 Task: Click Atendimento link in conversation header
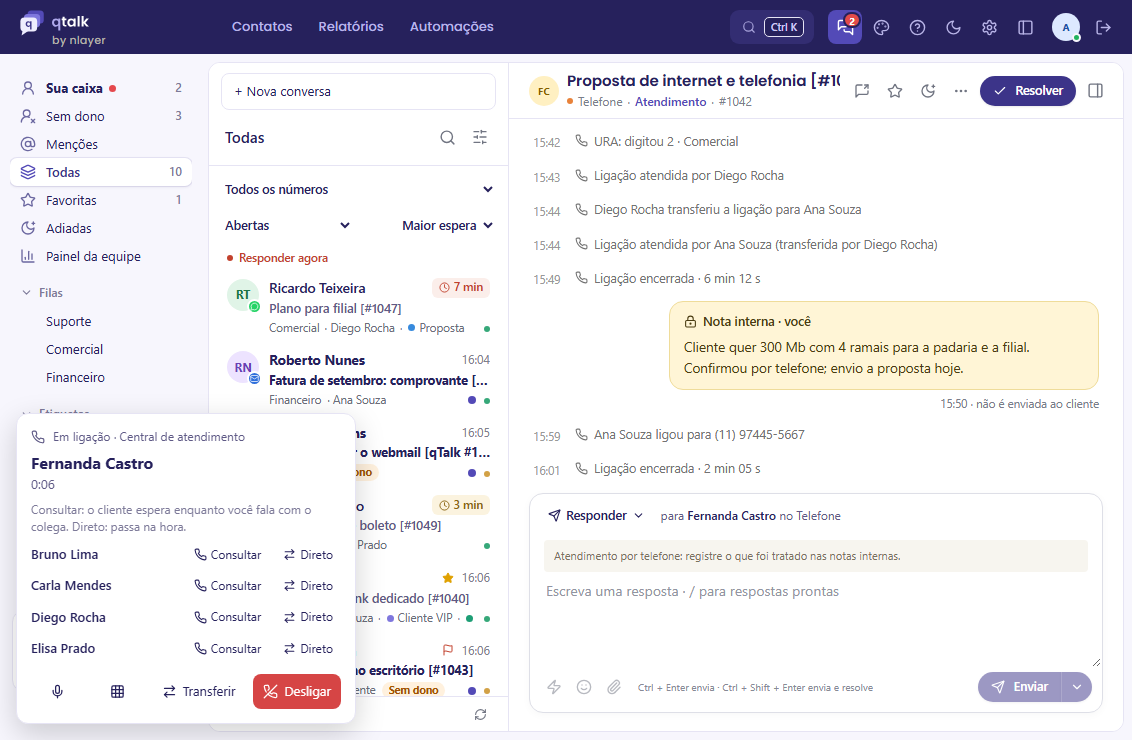tap(671, 102)
